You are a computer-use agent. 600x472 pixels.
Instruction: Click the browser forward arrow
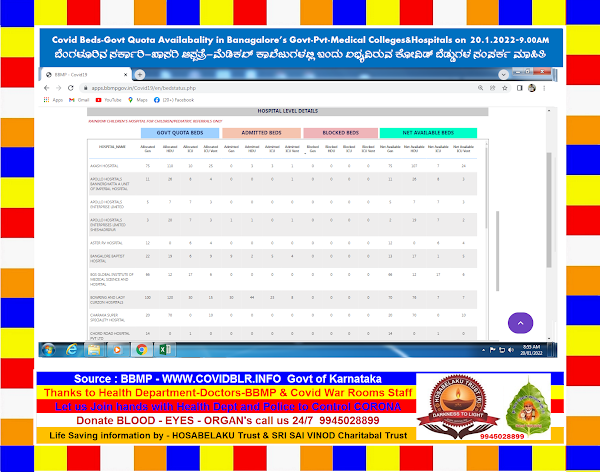[x=59, y=88]
